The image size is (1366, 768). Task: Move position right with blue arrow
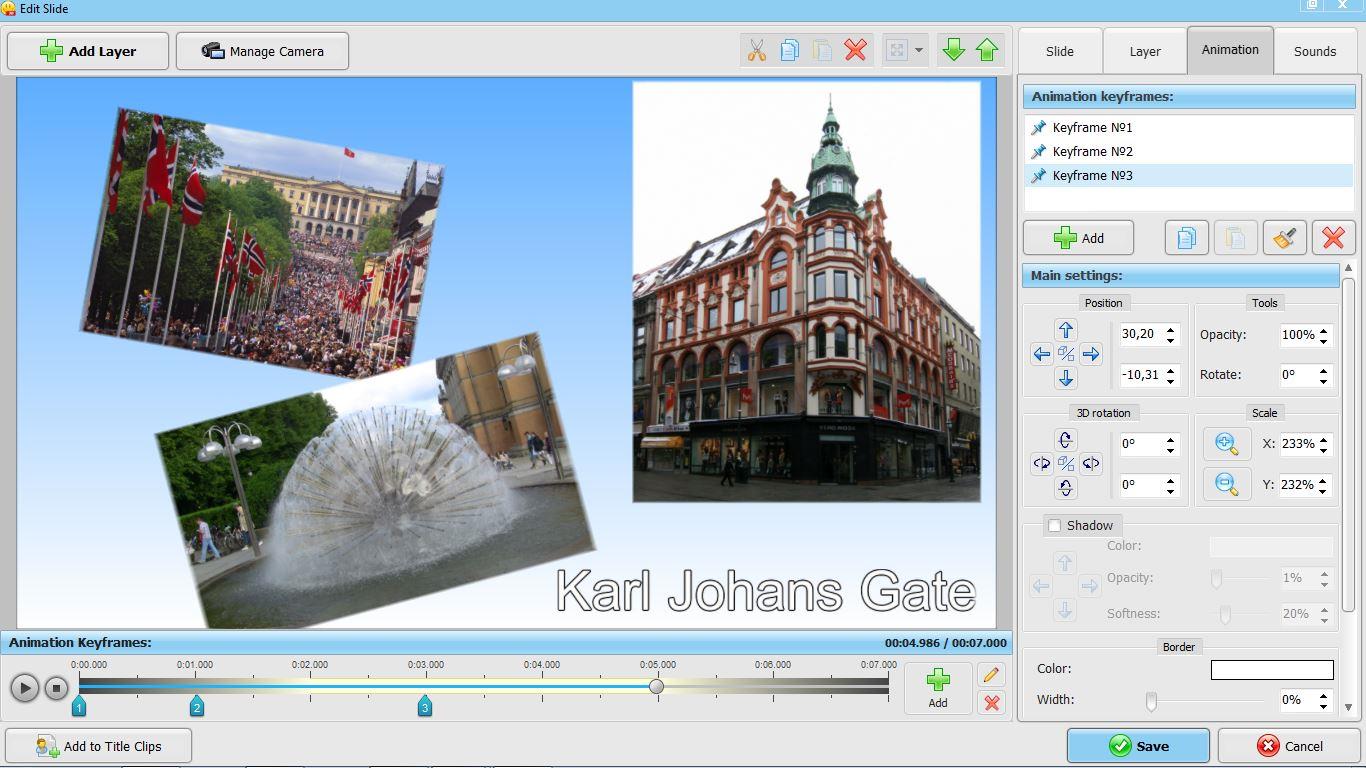pyautogui.click(x=1090, y=354)
